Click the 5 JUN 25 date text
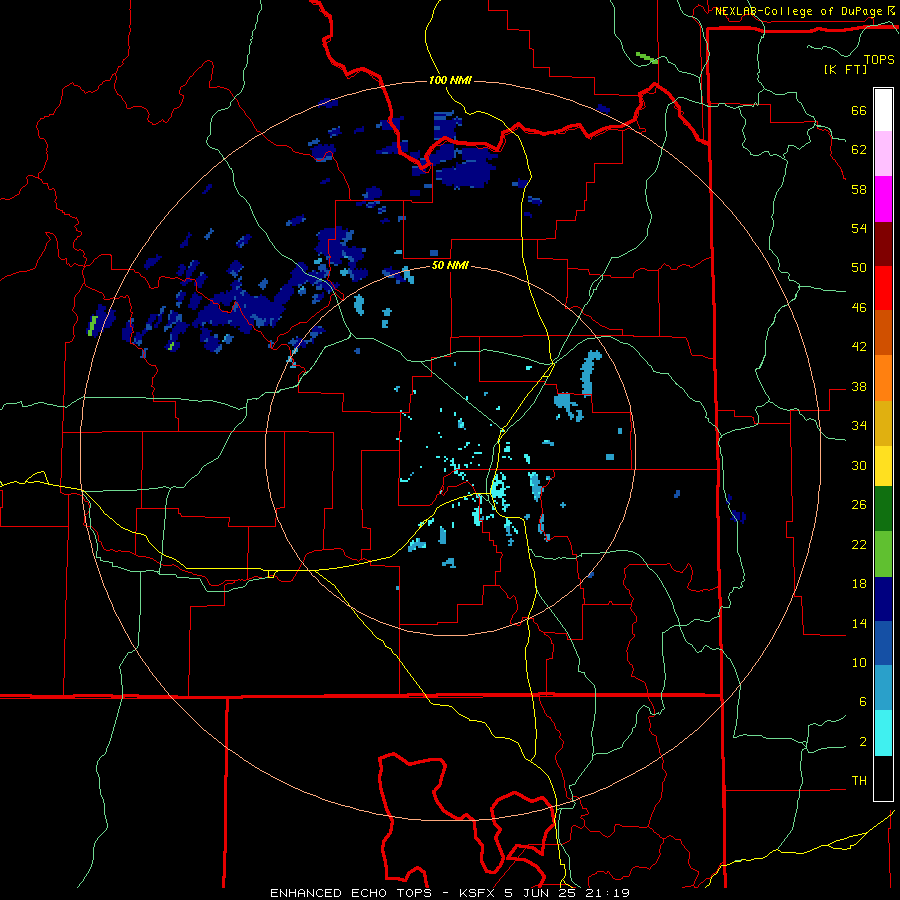900x900 pixels. tap(541, 893)
